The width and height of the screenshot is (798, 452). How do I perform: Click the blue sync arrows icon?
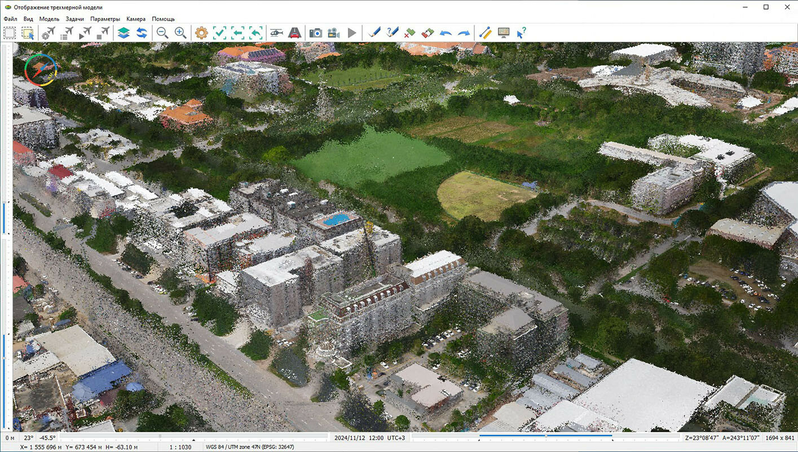pos(142,32)
